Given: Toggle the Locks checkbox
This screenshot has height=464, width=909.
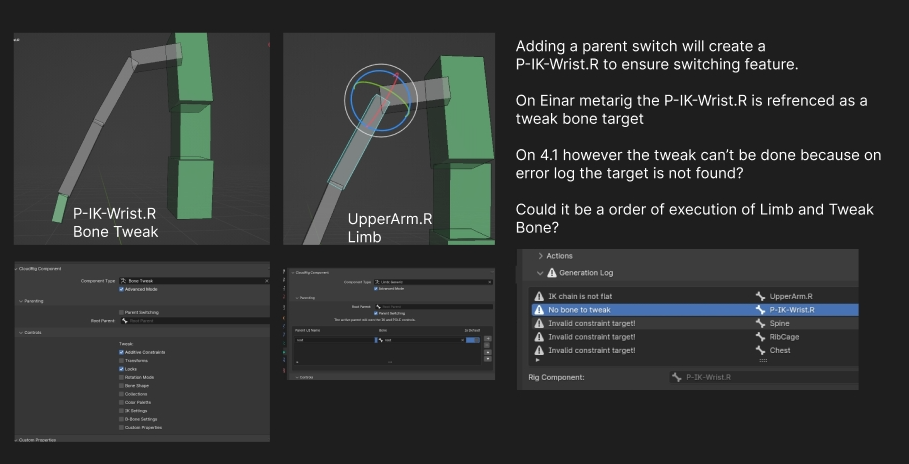Looking at the screenshot, I should click(121, 369).
